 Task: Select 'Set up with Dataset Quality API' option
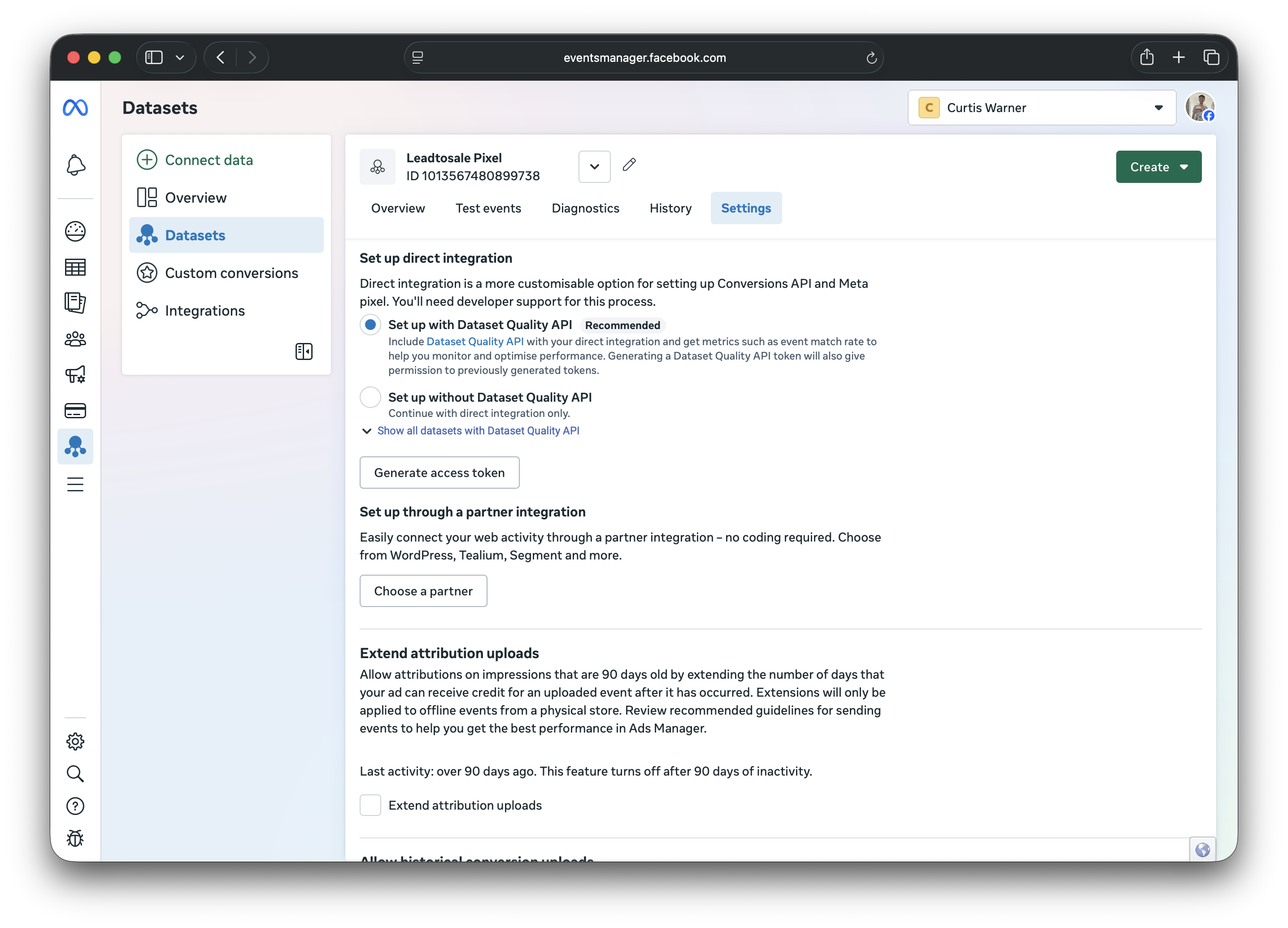[x=370, y=324]
